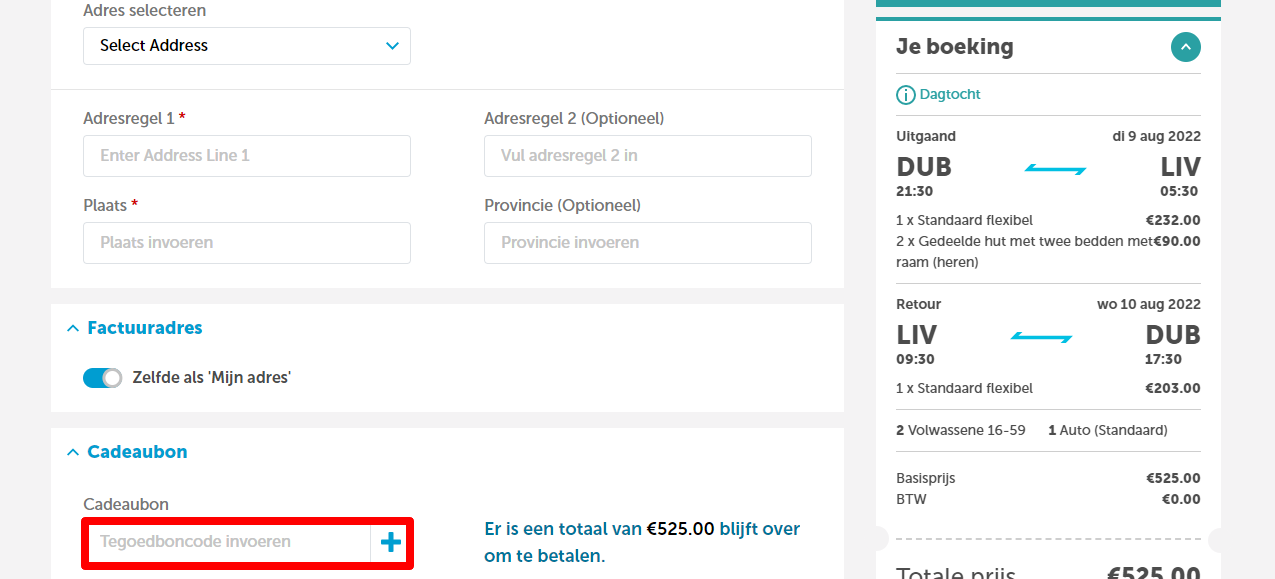This screenshot has width=1275, height=579.
Task: Collapse the Je boeking summary panel
Action: point(1185,47)
